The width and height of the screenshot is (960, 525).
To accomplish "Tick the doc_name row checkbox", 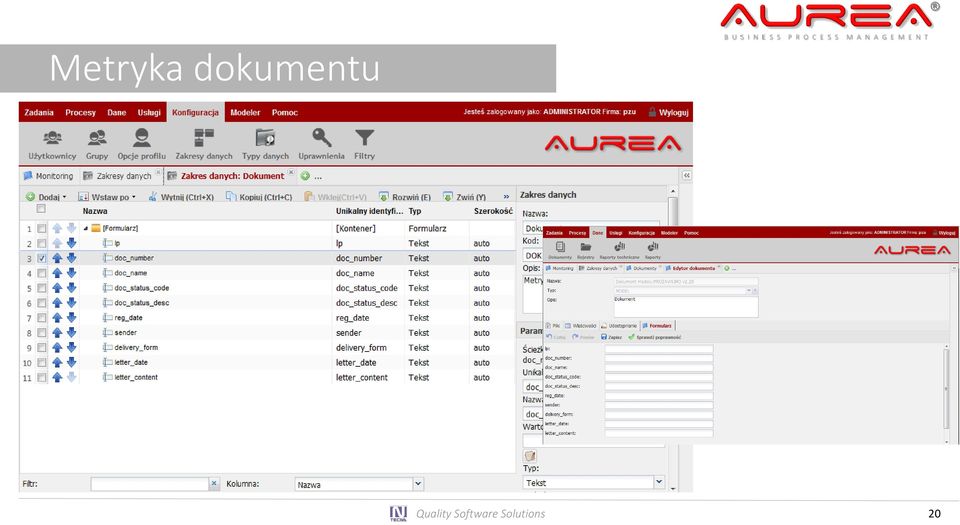I will pos(41,273).
